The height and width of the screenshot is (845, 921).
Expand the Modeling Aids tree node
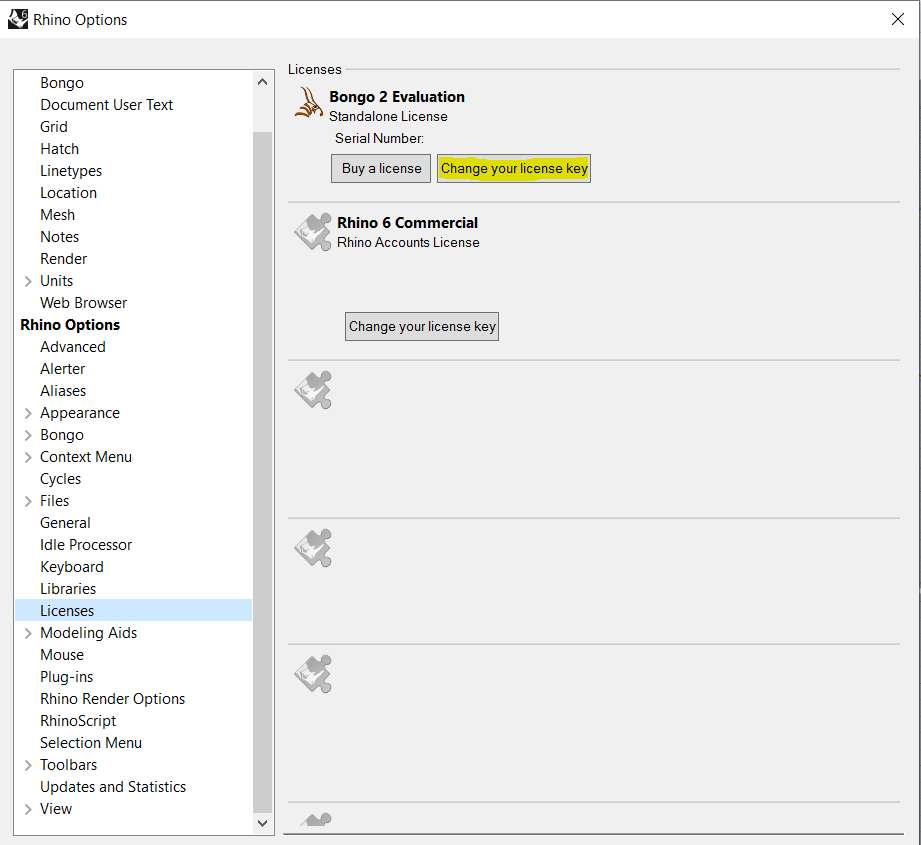point(28,633)
